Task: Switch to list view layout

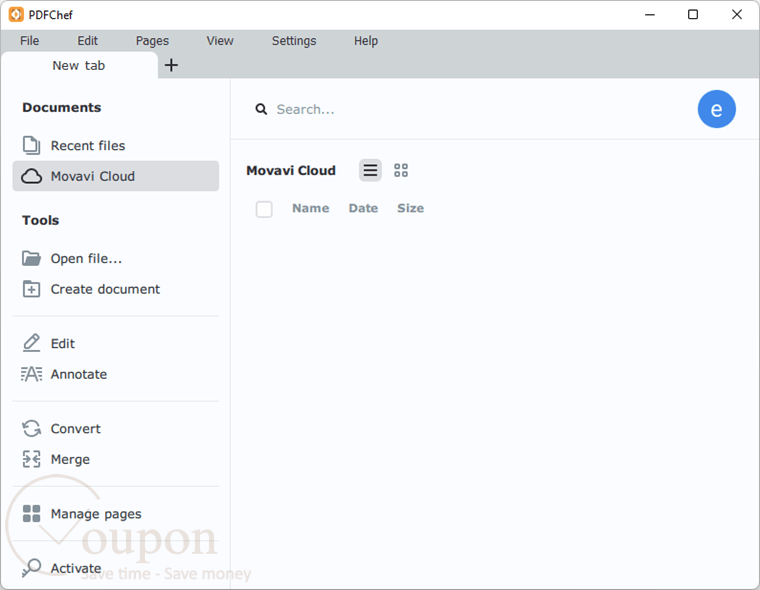Action: [370, 170]
